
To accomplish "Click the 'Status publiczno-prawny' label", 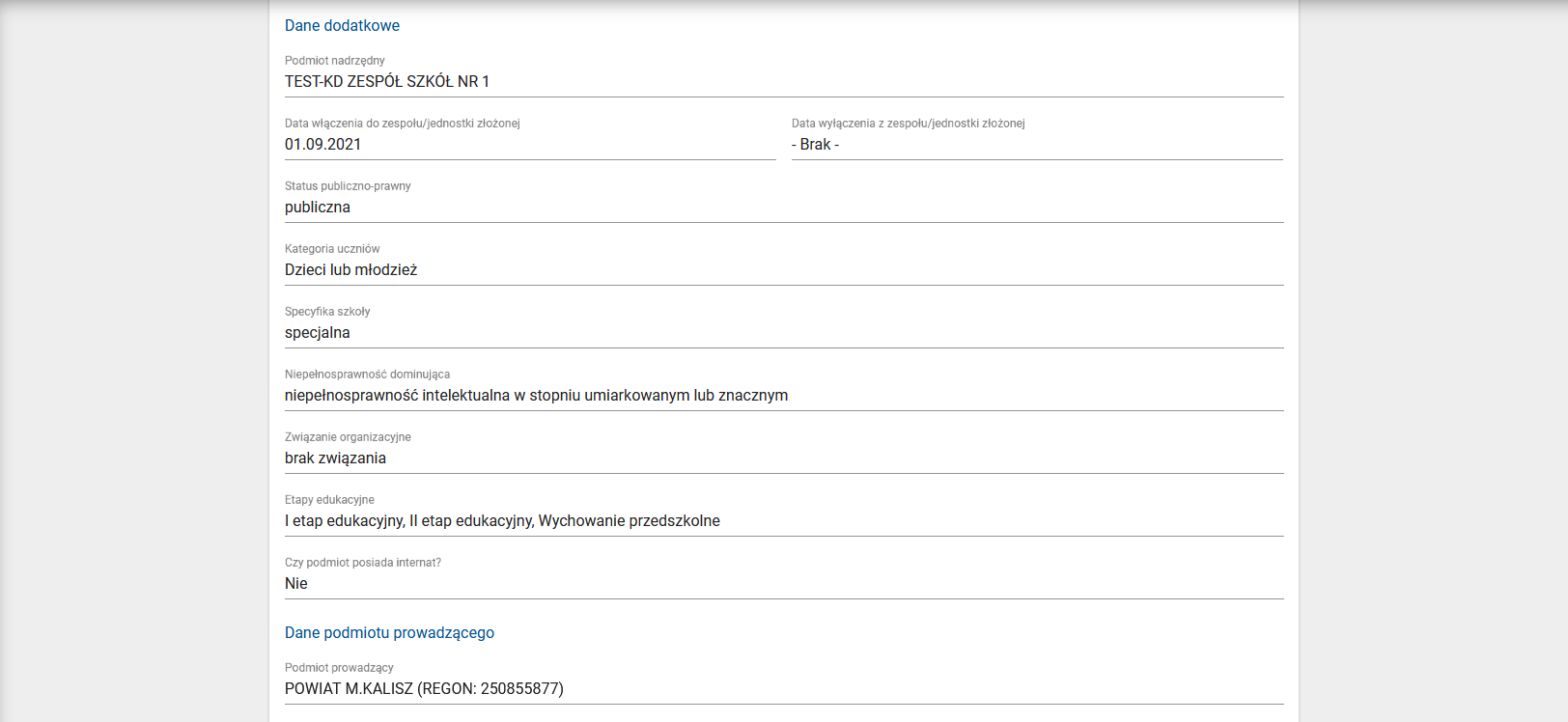I will pyautogui.click(x=348, y=186).
